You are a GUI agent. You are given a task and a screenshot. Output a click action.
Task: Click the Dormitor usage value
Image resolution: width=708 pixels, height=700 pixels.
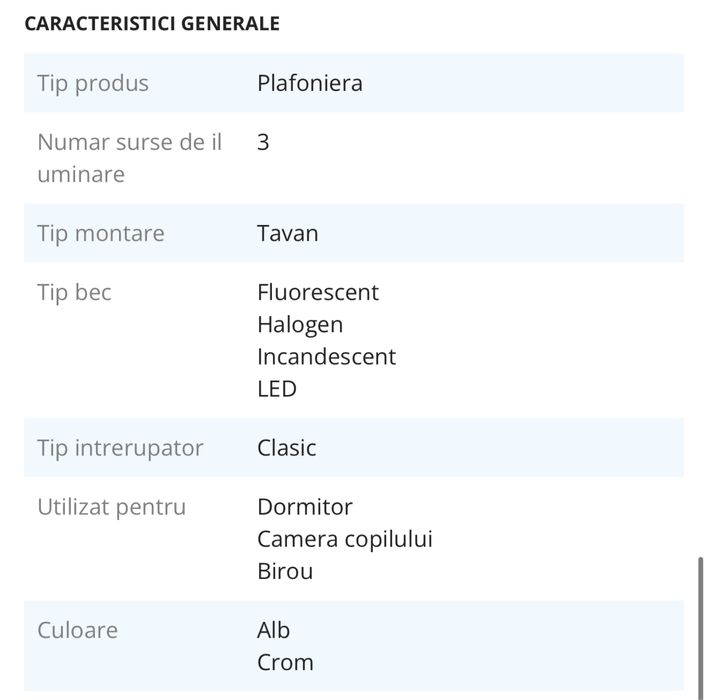pos(305,507)
